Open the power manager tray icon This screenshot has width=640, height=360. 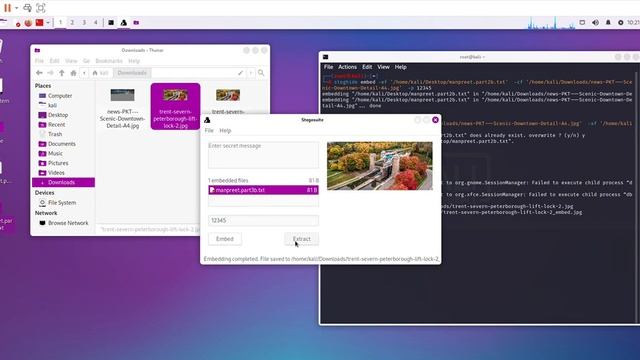tap(620, 22)
